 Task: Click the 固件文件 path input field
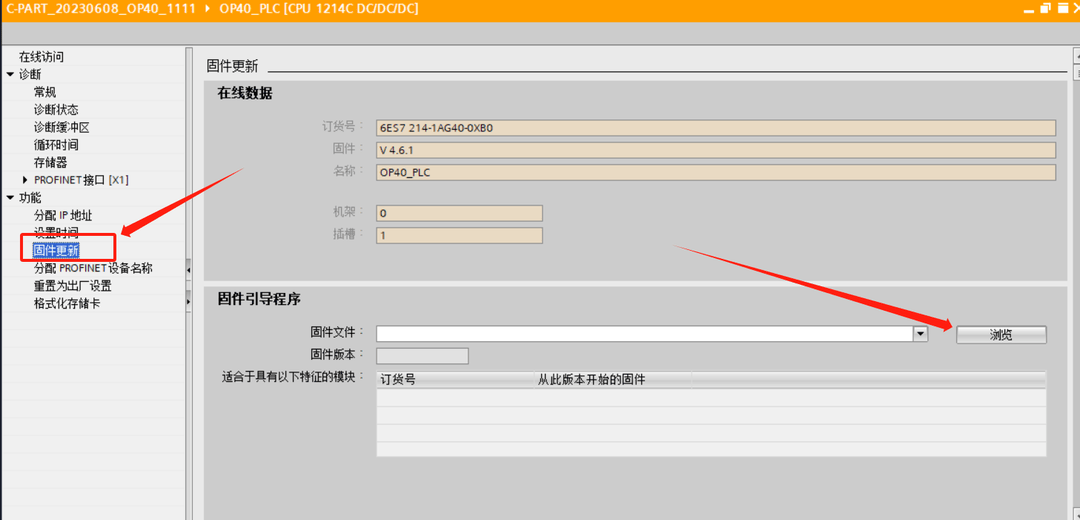click(x=644, y=334)
